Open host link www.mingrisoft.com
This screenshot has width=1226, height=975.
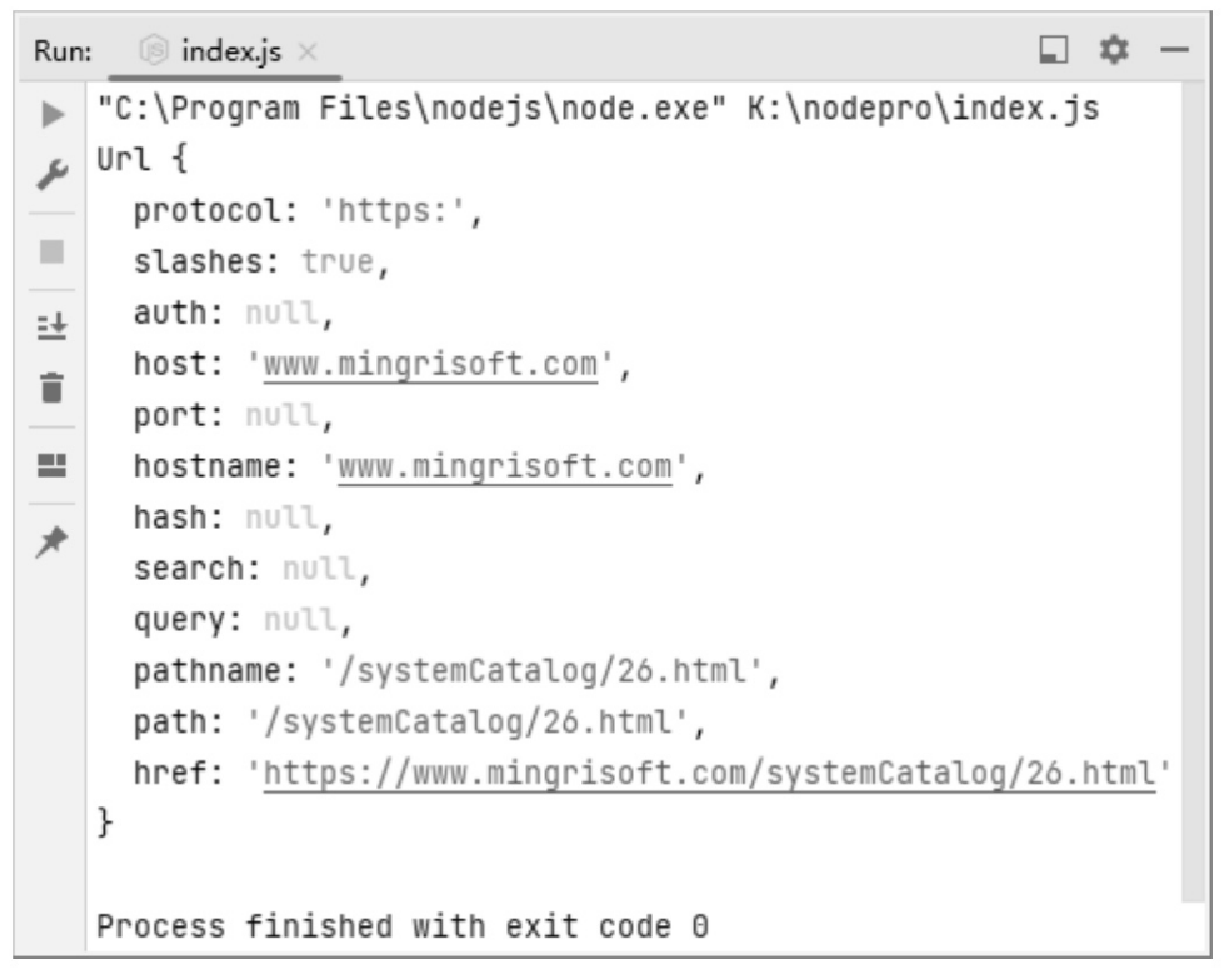[430, 365]
